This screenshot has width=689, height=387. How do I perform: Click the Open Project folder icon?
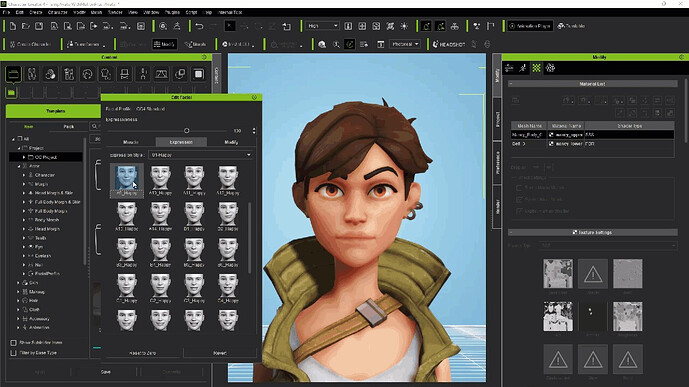[25, 26]
